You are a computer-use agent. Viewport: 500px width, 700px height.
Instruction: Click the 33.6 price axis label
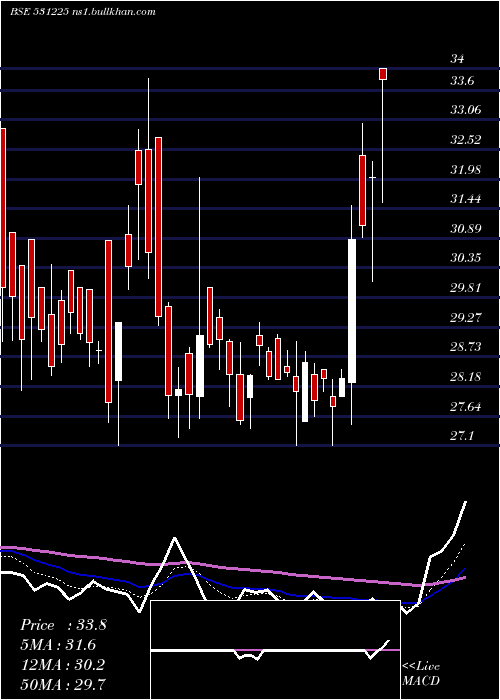462,81
